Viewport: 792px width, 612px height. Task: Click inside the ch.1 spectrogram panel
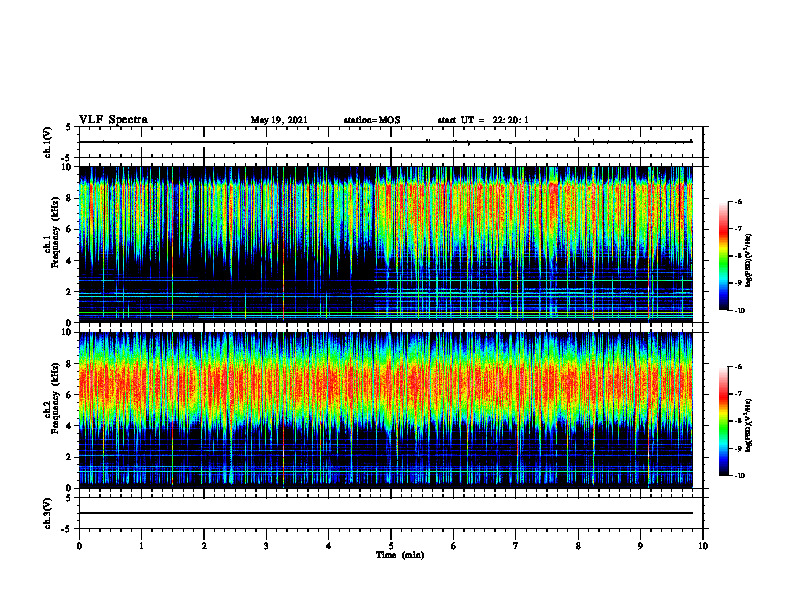click(386, 244)
